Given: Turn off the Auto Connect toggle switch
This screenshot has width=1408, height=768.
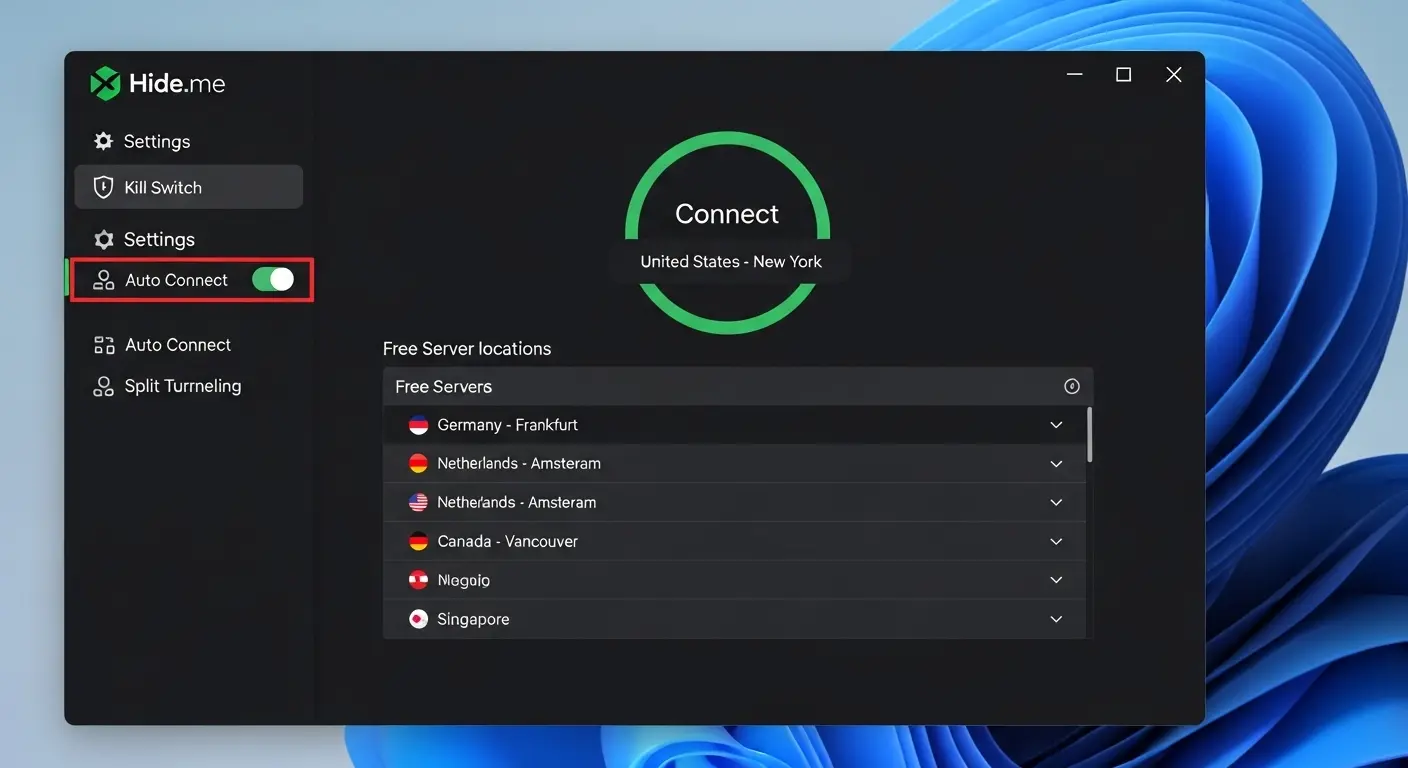Looking at the screenshot, I should (x=273, y=279).
